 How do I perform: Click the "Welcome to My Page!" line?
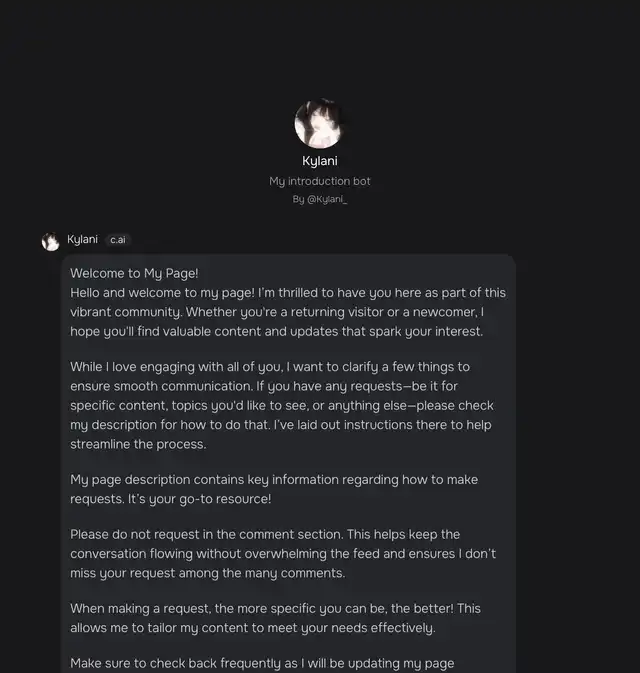(x=134, y=273)
